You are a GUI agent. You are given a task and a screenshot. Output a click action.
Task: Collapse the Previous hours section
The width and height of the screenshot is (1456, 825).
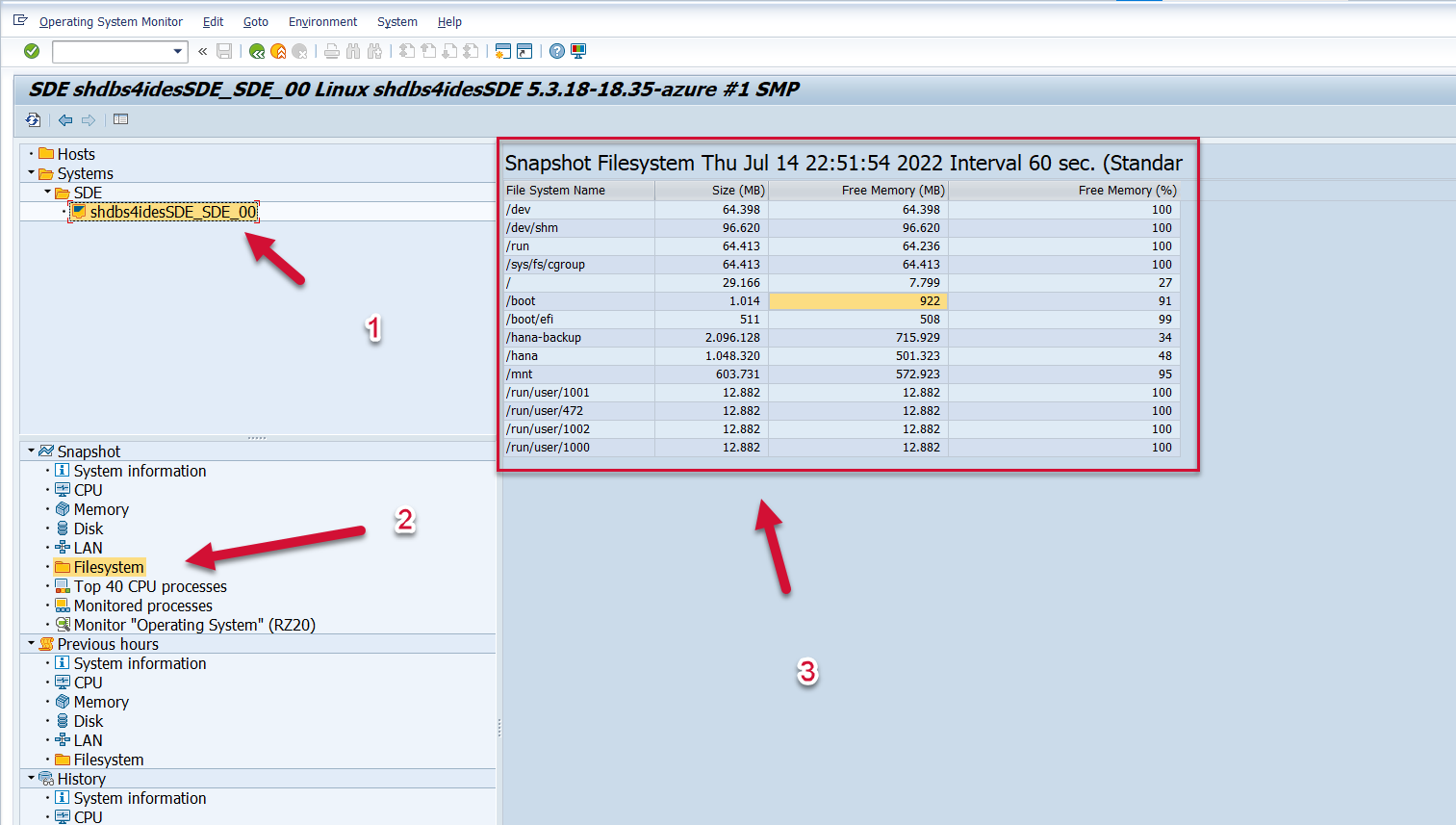click(x=32, y=643)
